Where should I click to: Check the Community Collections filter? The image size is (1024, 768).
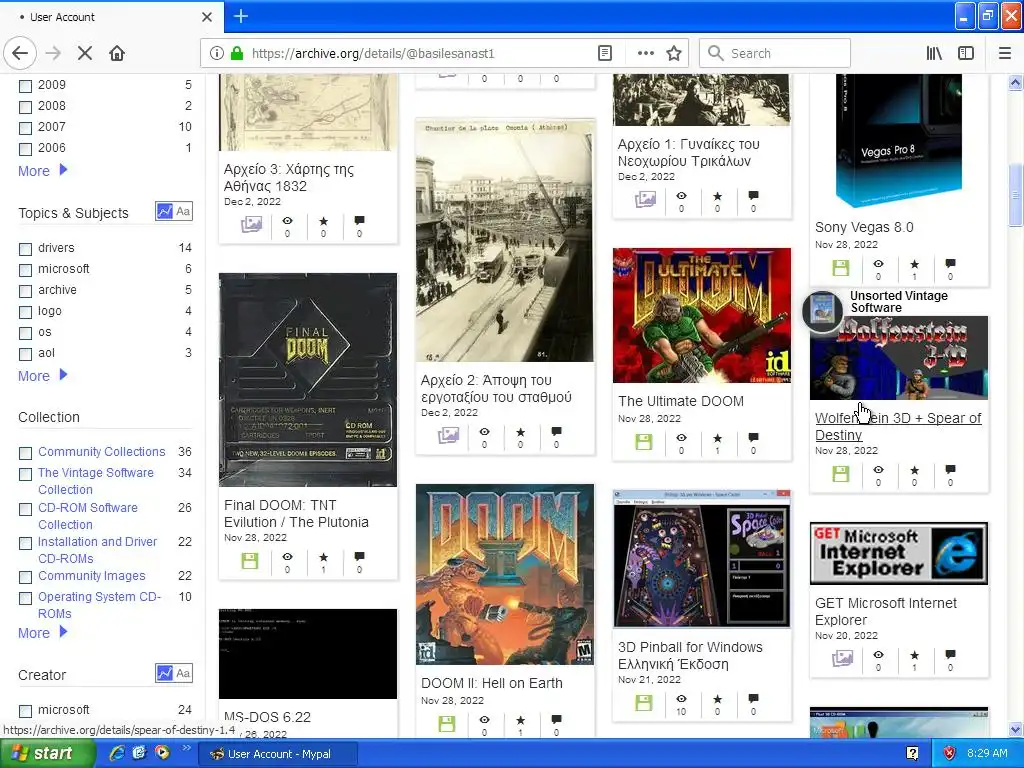pos(25,453)
